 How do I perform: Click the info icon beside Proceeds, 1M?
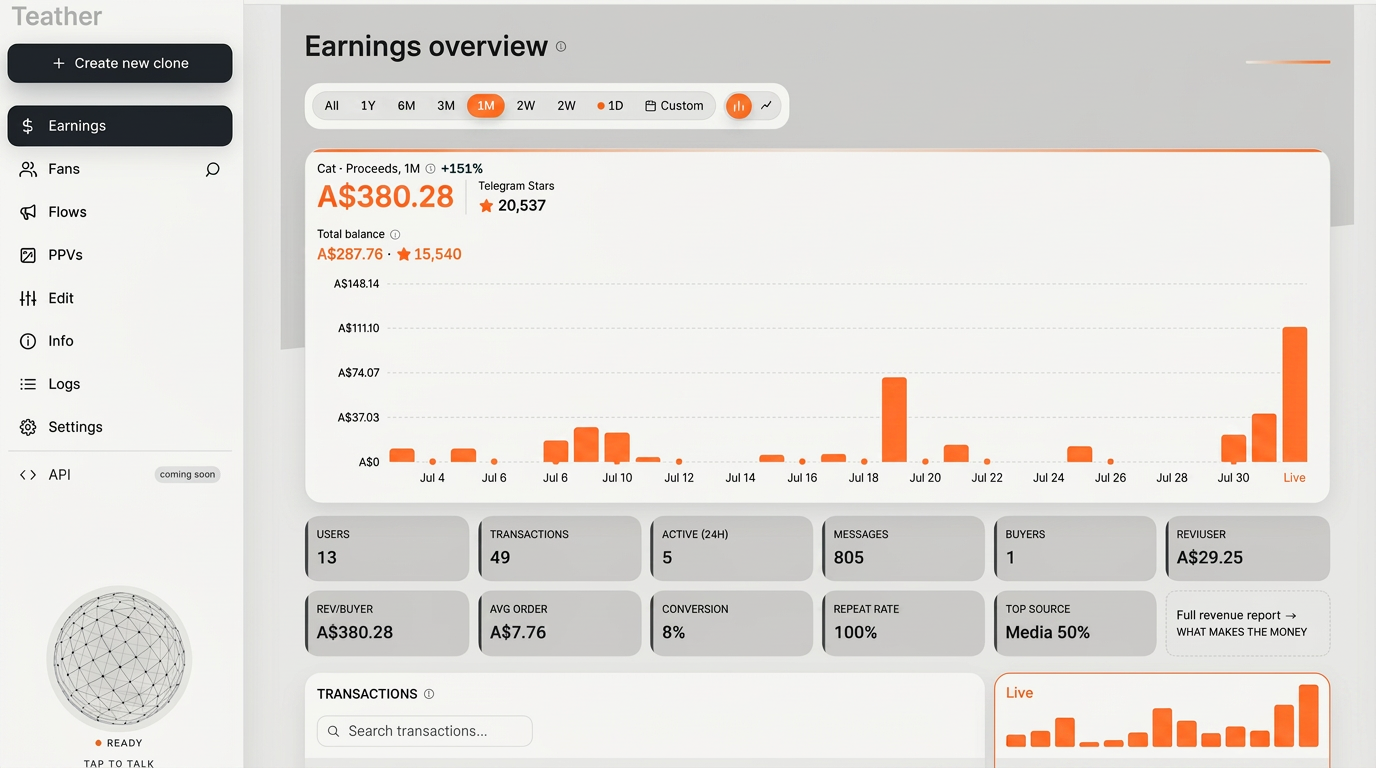(430, 169)
